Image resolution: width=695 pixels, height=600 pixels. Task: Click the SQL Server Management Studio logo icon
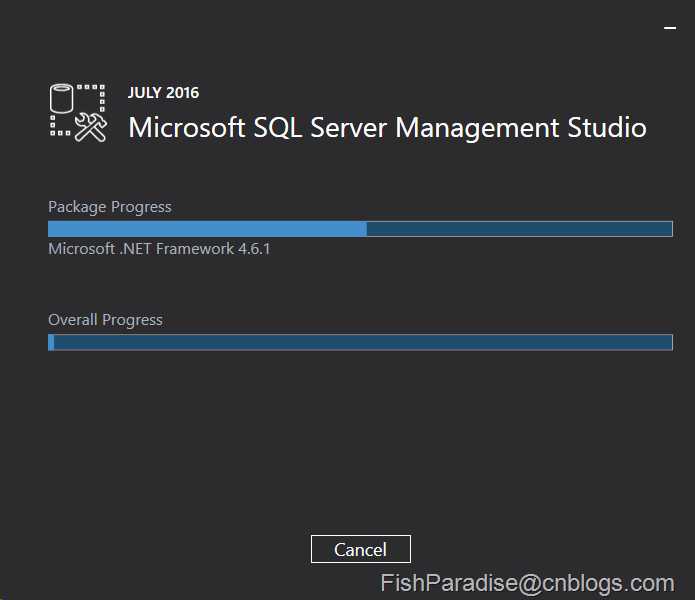[x=78, y=113]
